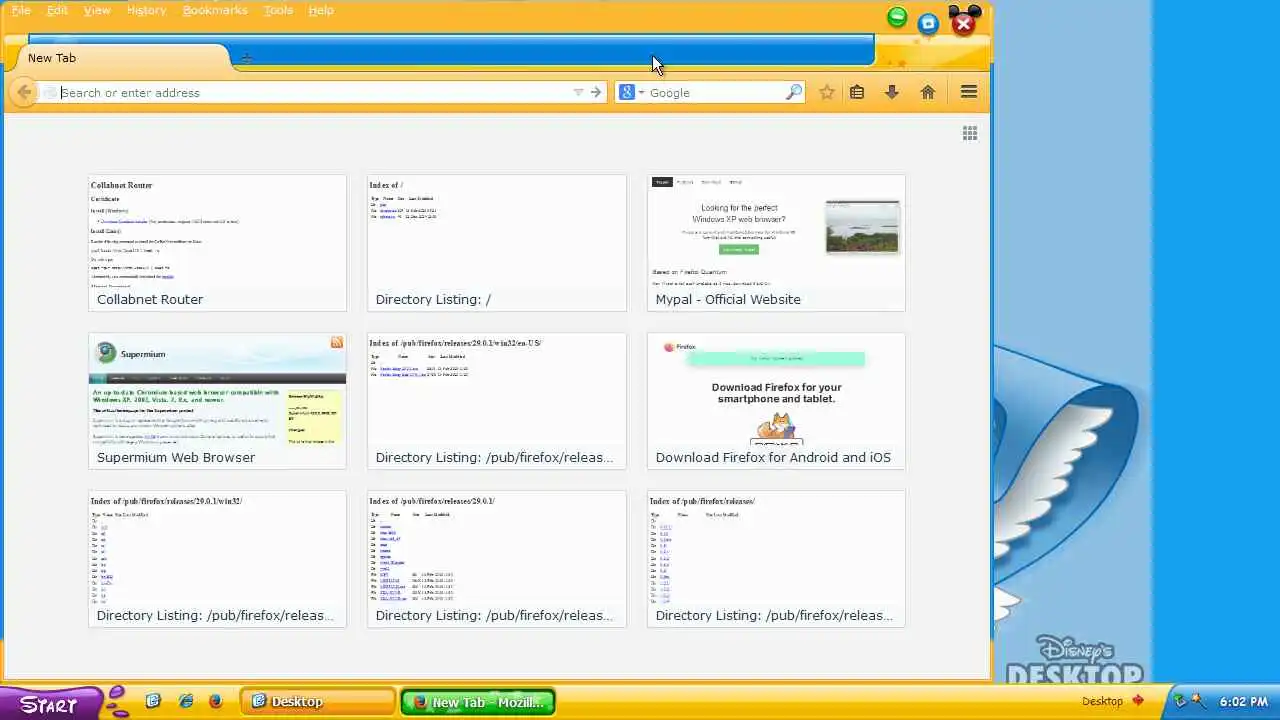Show bookmarks list icon
Viewport: 1280px width, 720px height.
click(857, 92)
